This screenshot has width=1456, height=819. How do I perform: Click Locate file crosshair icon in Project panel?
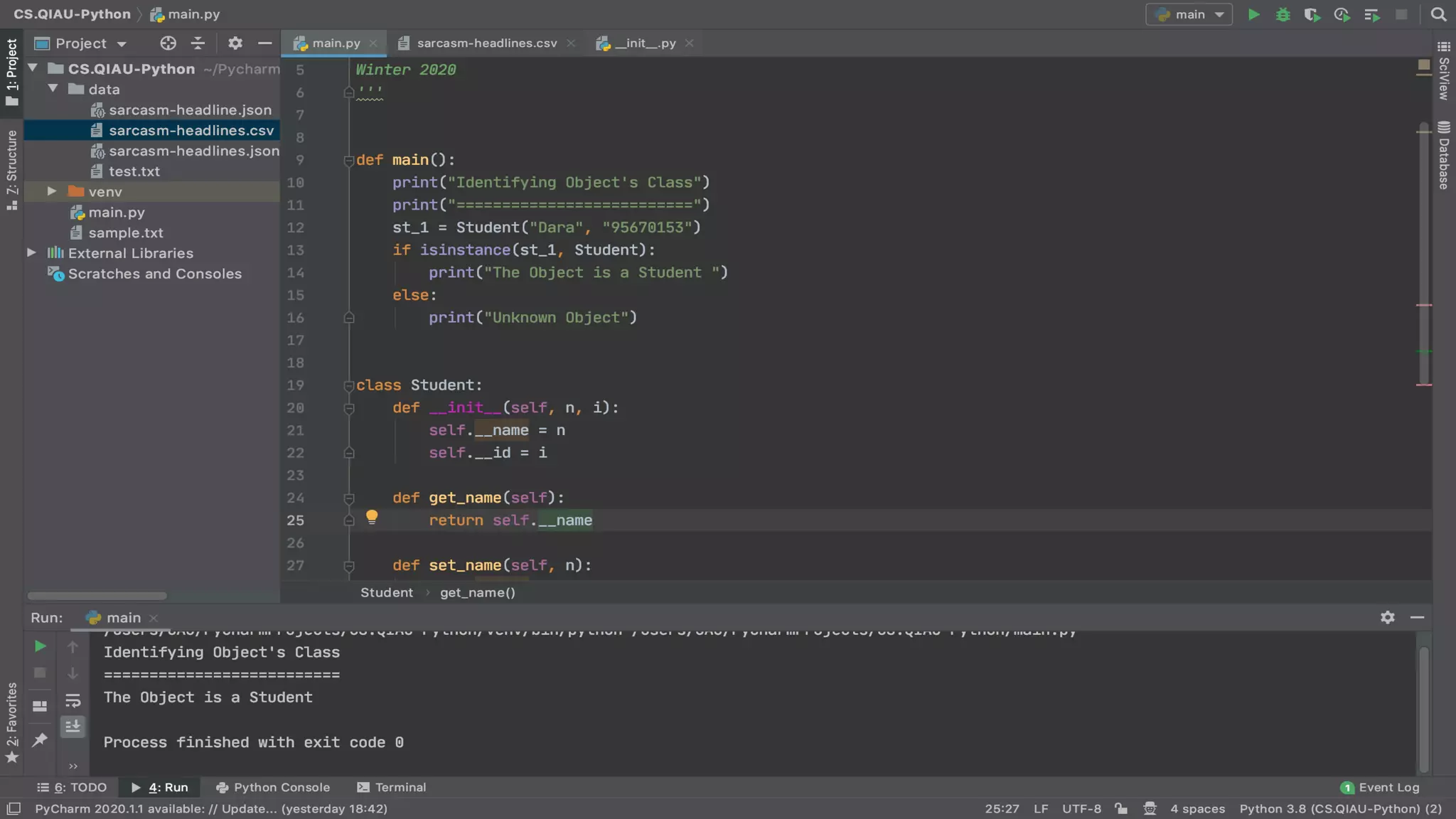click(168, 43)
